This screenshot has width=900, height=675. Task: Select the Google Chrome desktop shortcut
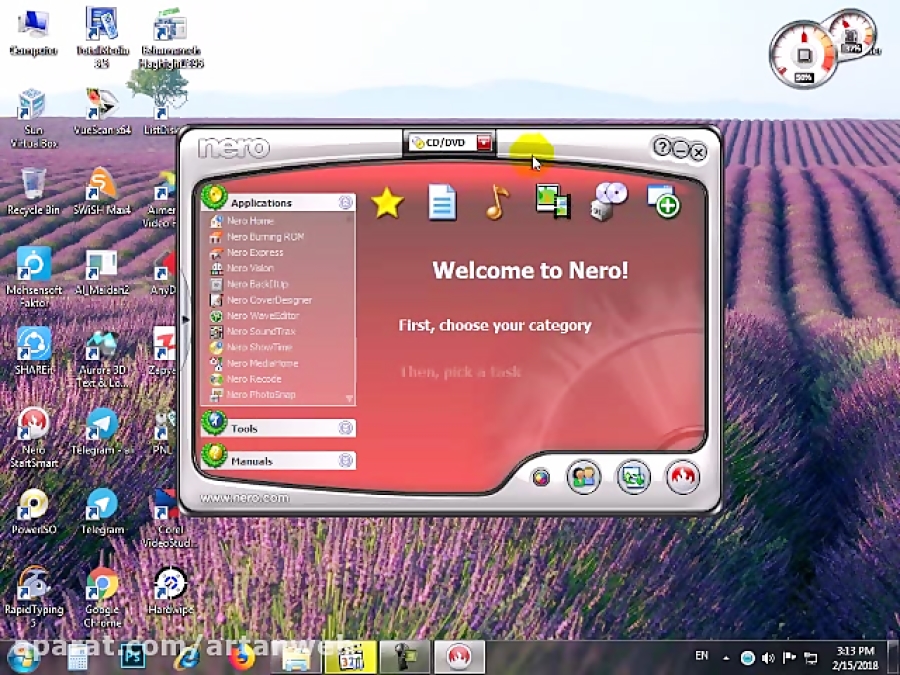[102, 597]
